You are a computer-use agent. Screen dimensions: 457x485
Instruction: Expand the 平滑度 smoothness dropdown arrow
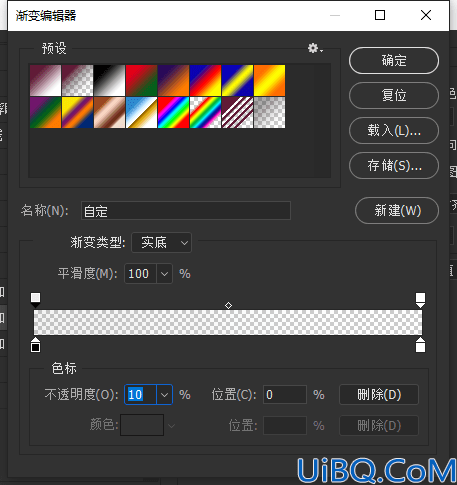(164, 274)
